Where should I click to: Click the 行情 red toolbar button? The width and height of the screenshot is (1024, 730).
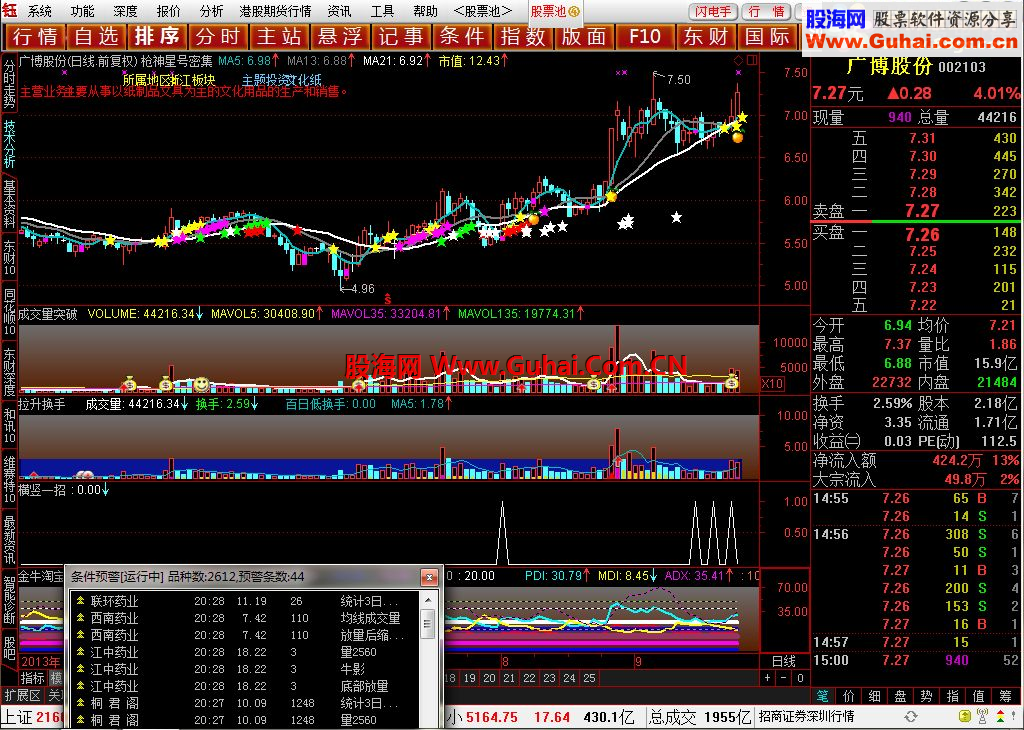point(35,37)
